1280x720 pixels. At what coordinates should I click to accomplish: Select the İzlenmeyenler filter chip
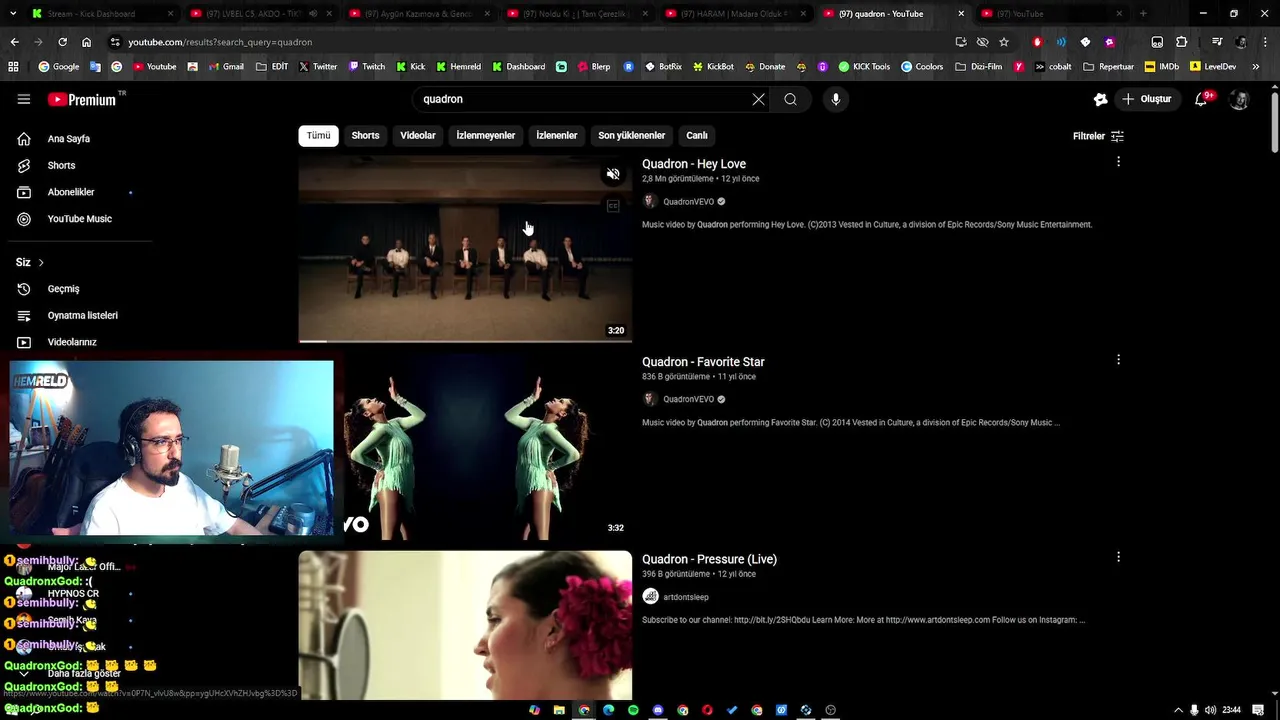tap(486, 135)
